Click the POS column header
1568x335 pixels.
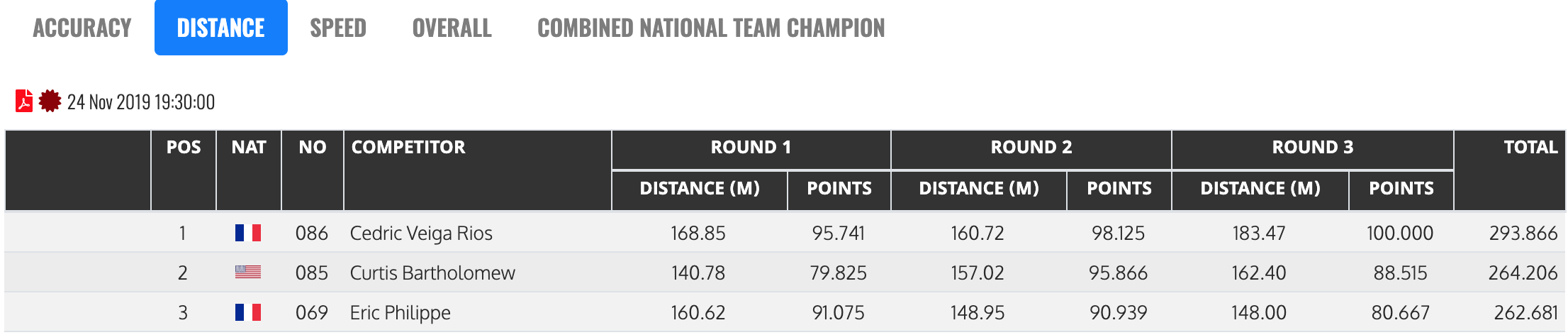pos(184,148)
